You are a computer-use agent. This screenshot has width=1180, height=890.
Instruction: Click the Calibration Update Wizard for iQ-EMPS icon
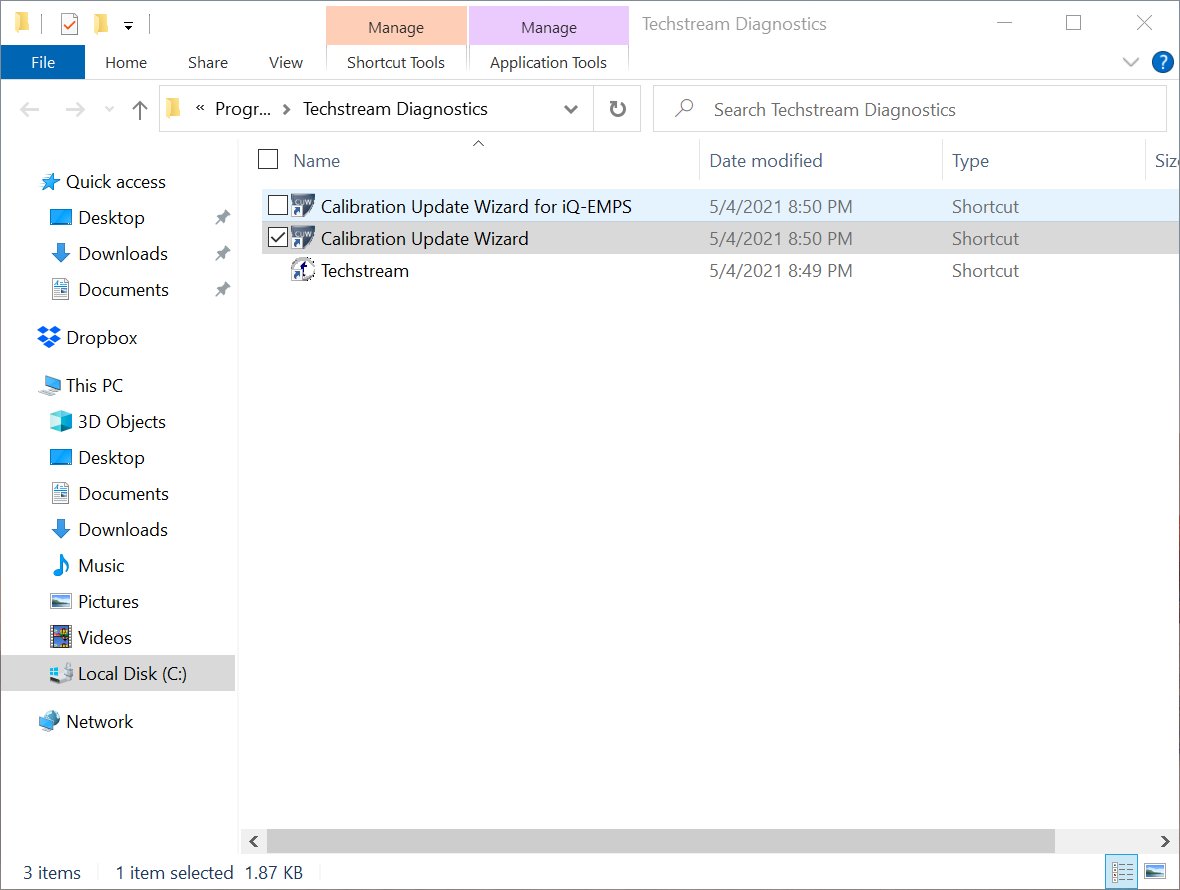(303, 205)
